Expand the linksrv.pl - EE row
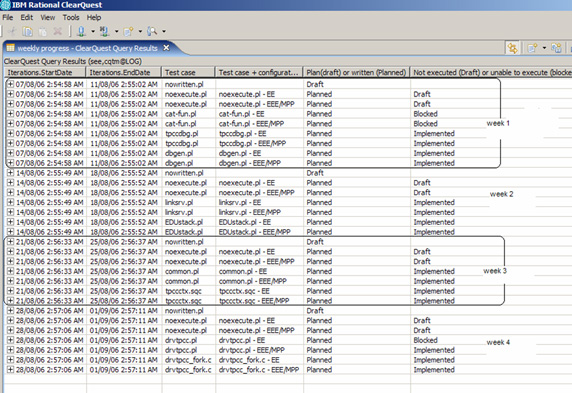572x393 pixels. pos(10,202)
